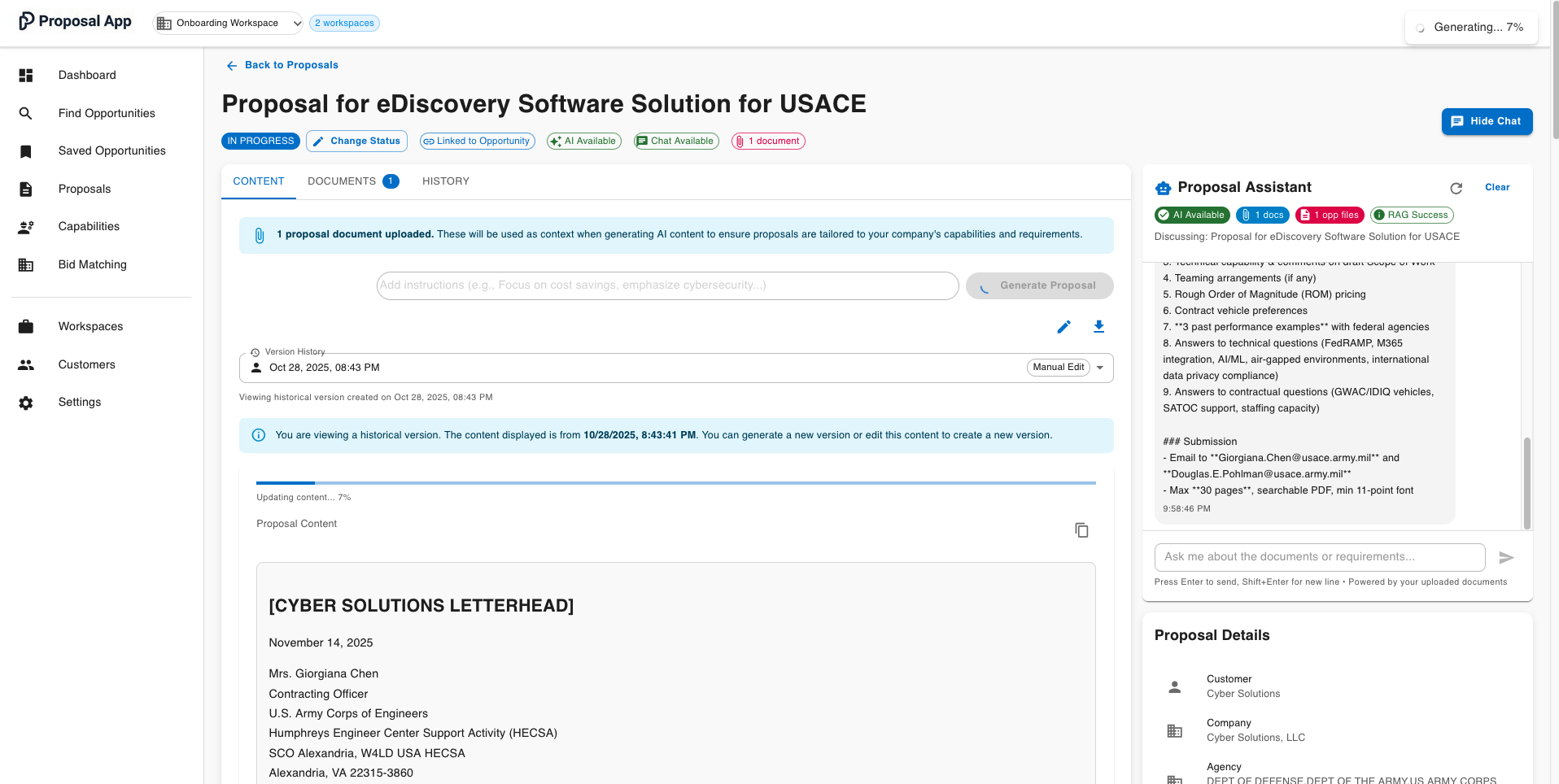Image resolution: width=1559 pixels, height=784 pixels.
Task: Click the 2 workspaces badge
Action: click(344, 23)
